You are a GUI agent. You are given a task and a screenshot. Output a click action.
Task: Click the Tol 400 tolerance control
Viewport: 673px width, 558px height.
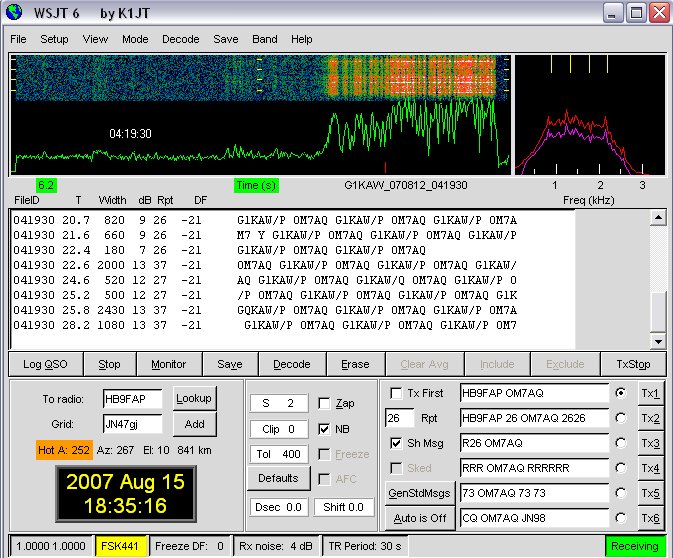click(x=277, y=454)
